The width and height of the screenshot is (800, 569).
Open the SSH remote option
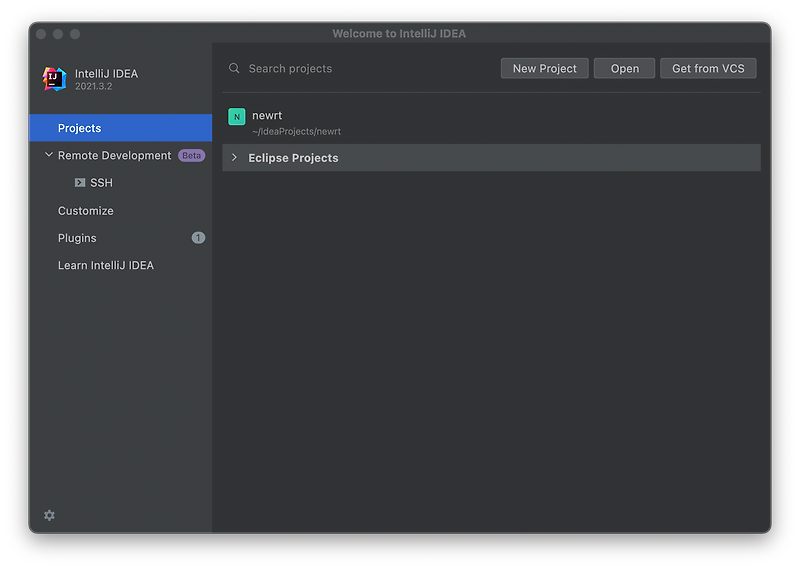click(101, 182)
